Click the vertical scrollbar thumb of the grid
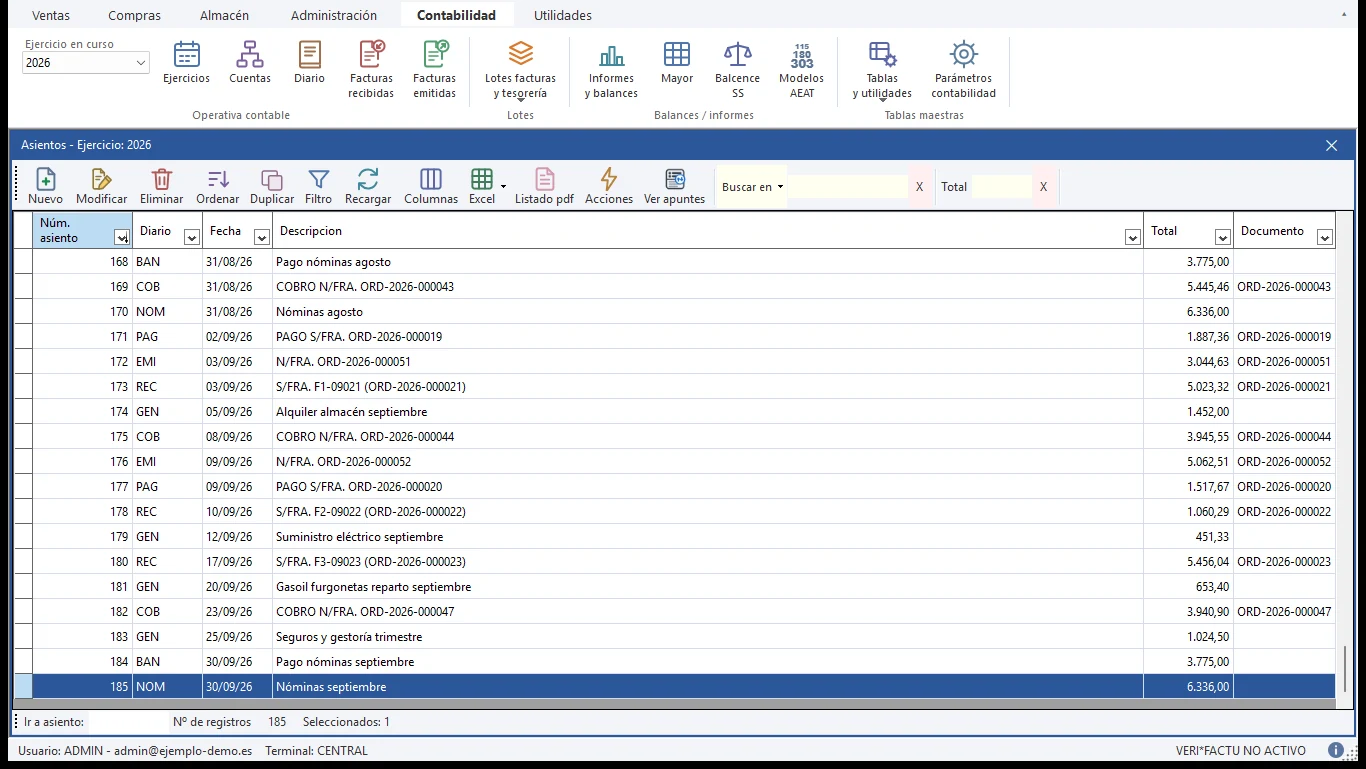The width and height of the screenshot is (1366, 769). click(x=1346, y=668)
